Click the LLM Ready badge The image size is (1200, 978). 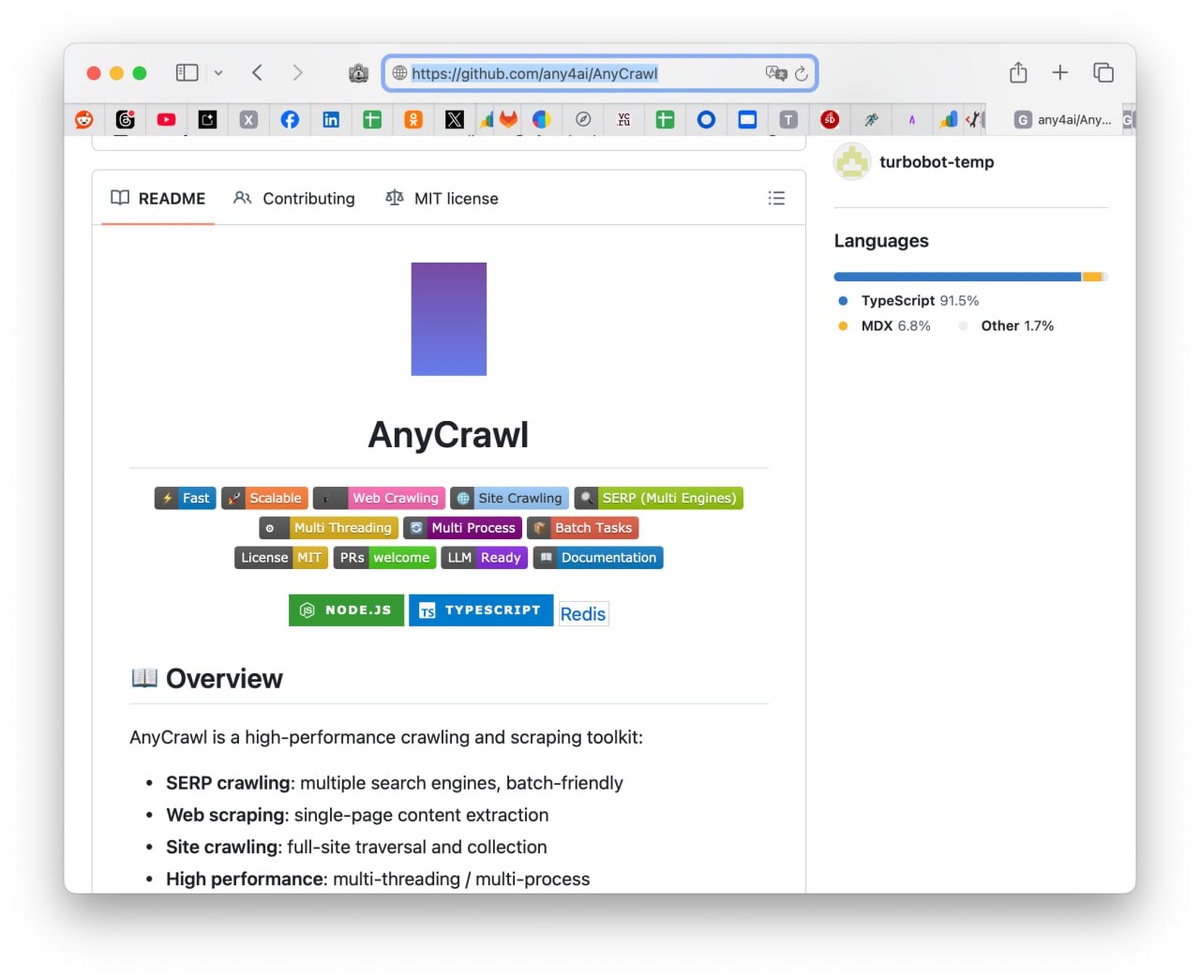pyautogui.click(x=484, y=558)
